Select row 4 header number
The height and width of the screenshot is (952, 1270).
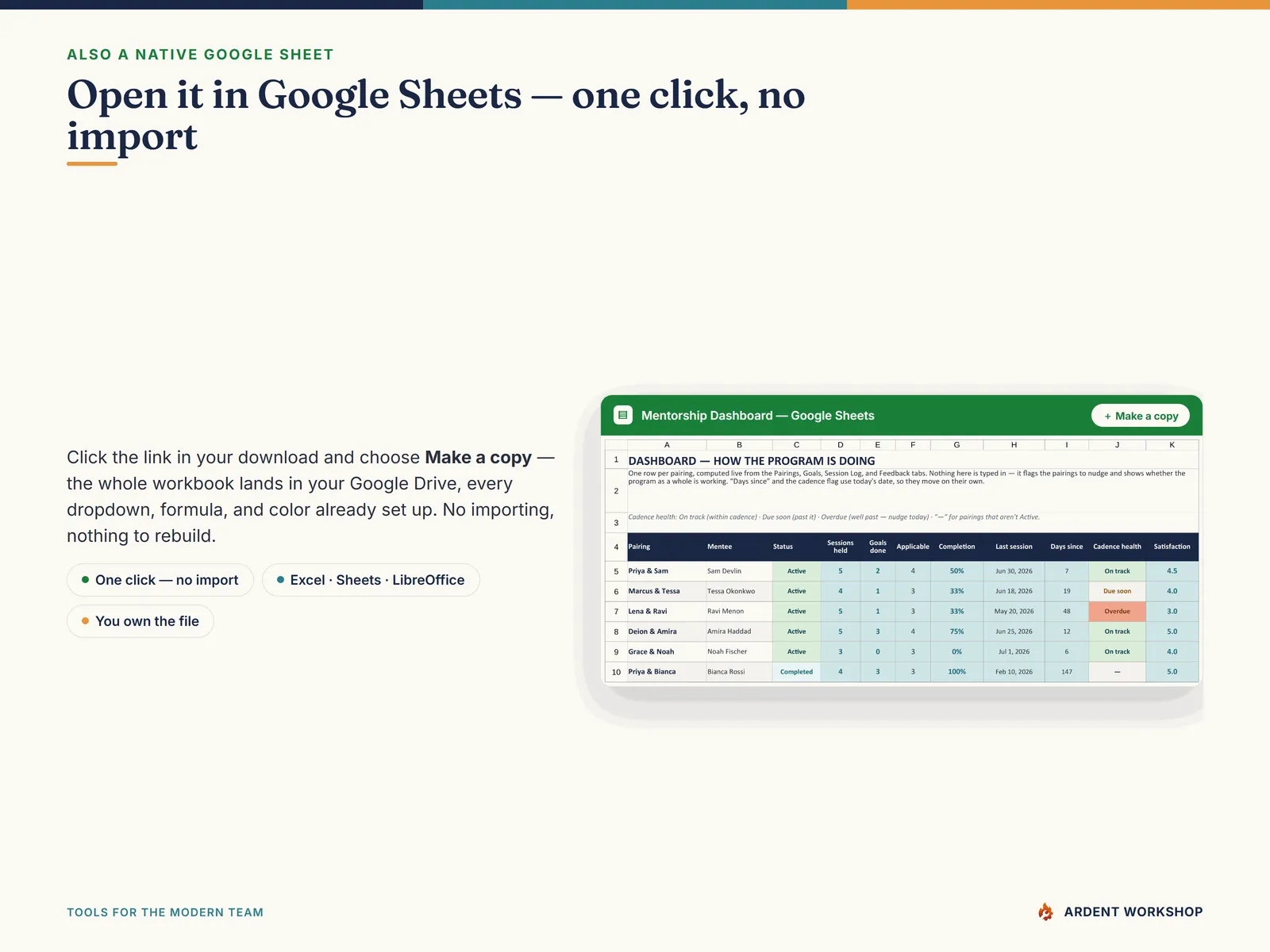click(x=616, y=547)
